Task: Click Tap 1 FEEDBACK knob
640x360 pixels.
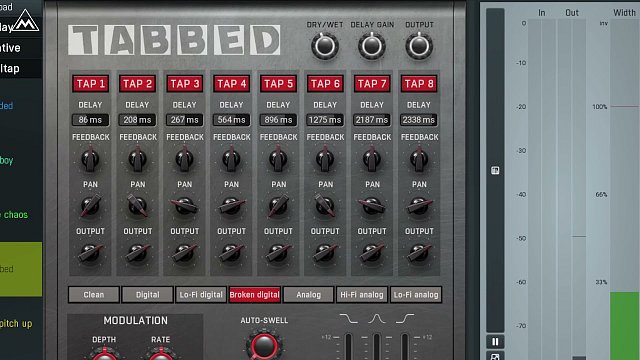Action: [x=90, y=160]
